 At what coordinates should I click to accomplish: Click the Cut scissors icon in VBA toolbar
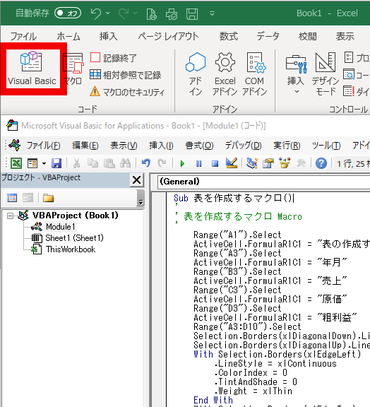click(x=77, y=163)
